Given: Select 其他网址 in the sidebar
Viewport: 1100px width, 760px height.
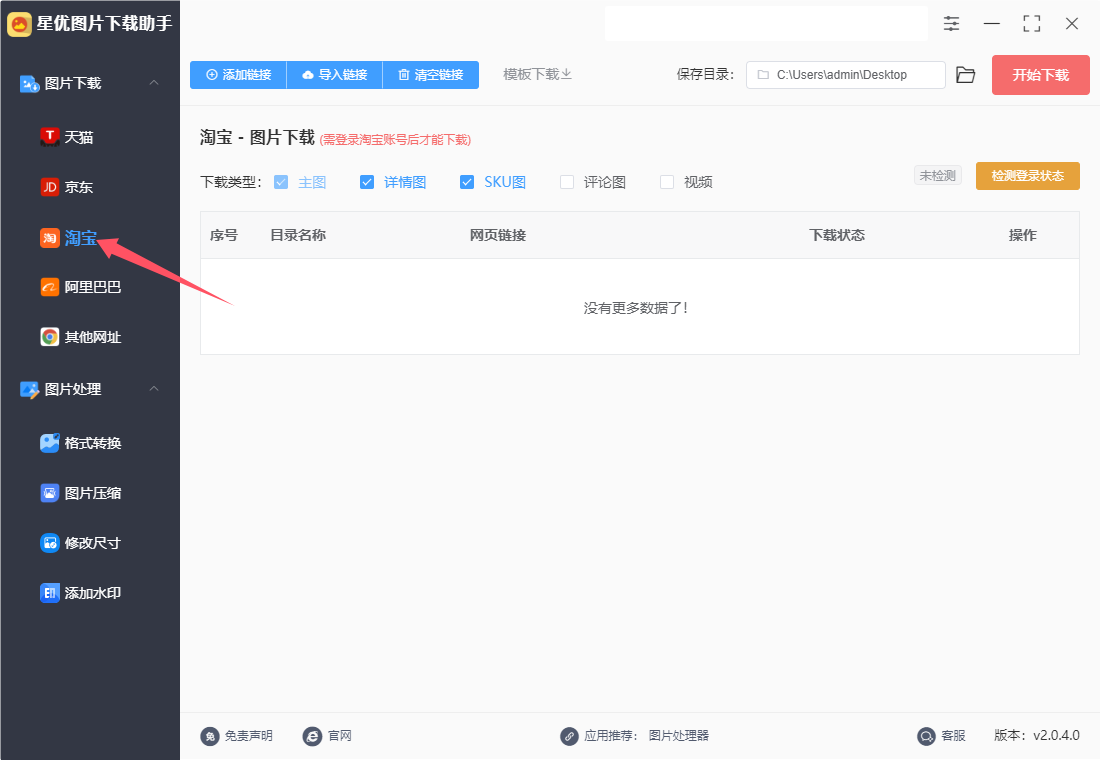Looking at the screenshot, I should pos(93,338).
